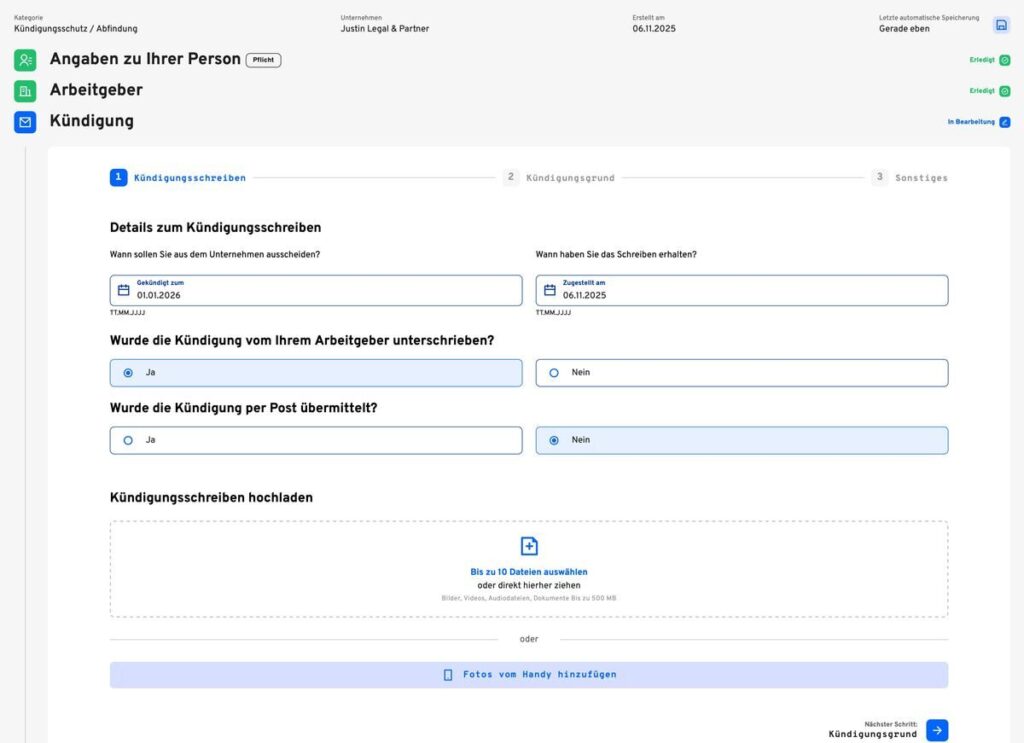
Task: Collapse the Kündigung section header
Action: pos(92,121)
